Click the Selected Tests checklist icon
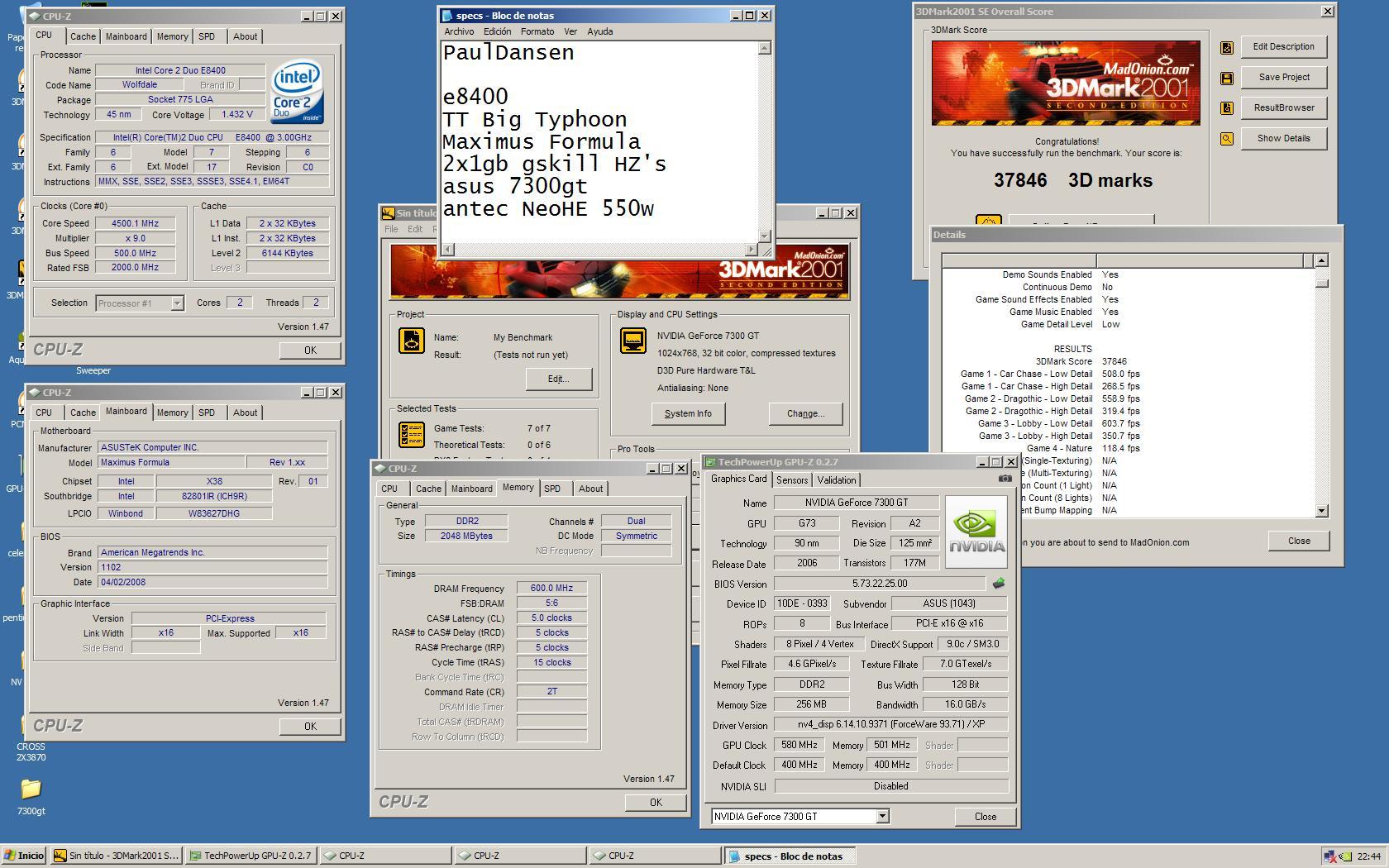 (412, 434)
